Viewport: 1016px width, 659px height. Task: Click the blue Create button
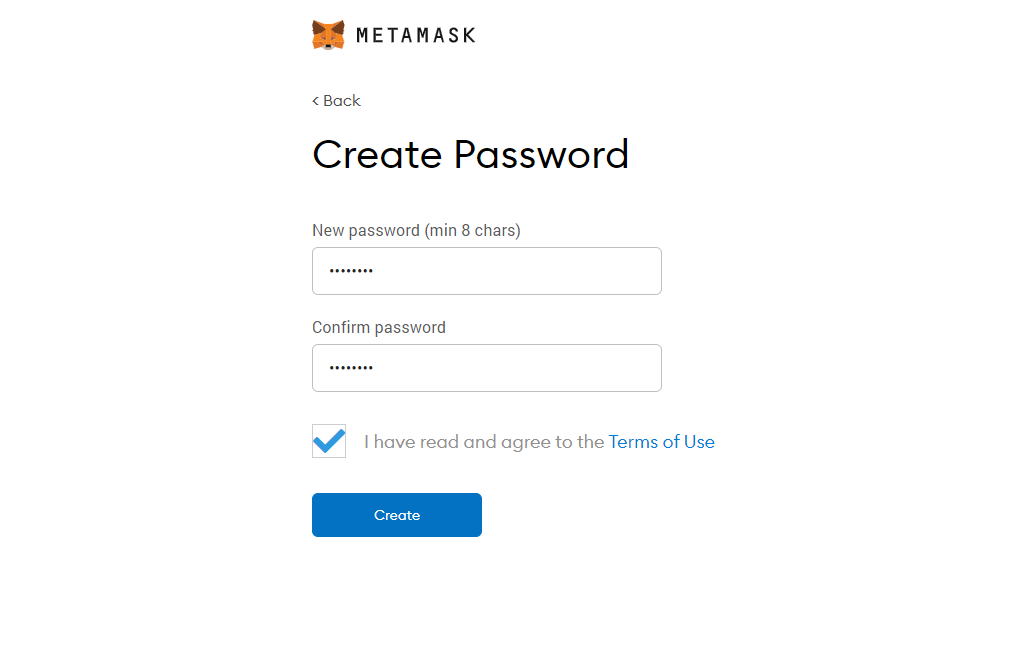[x=397, y=515]
